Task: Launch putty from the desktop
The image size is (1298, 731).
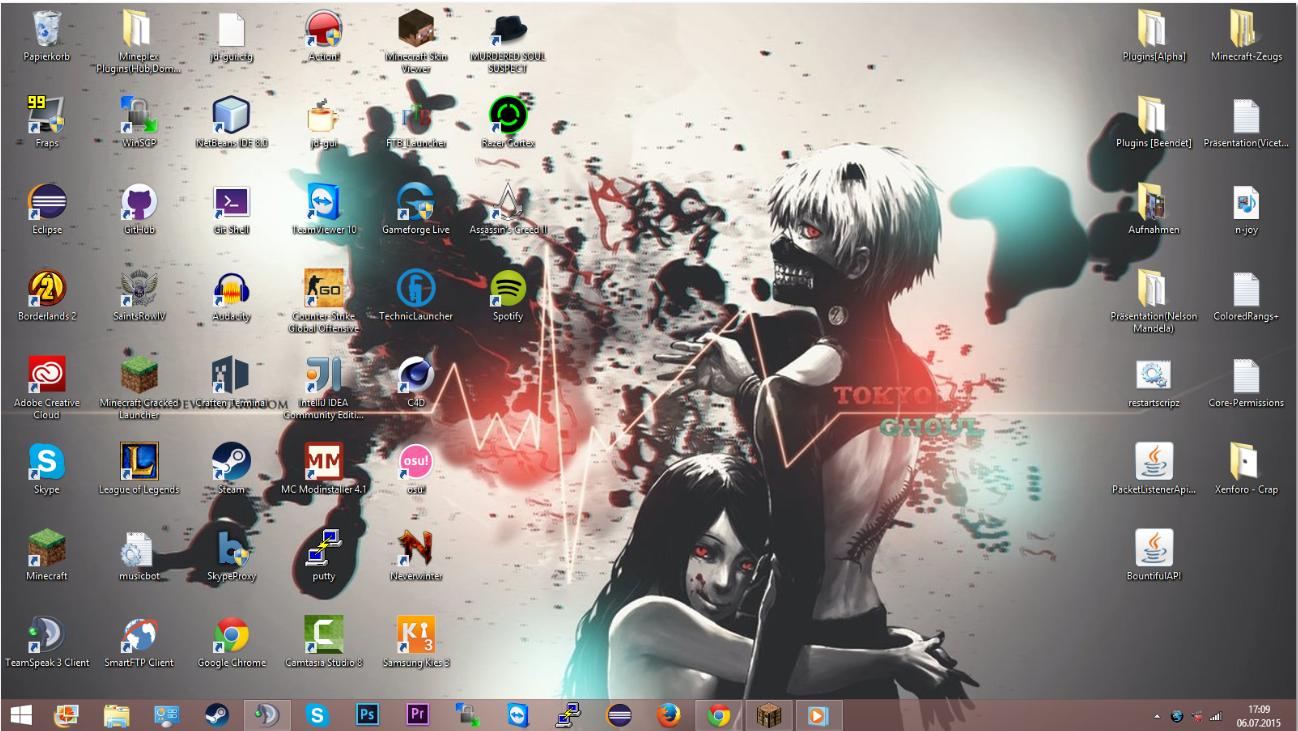Action: pyautogui.click(x=324, y=556)
